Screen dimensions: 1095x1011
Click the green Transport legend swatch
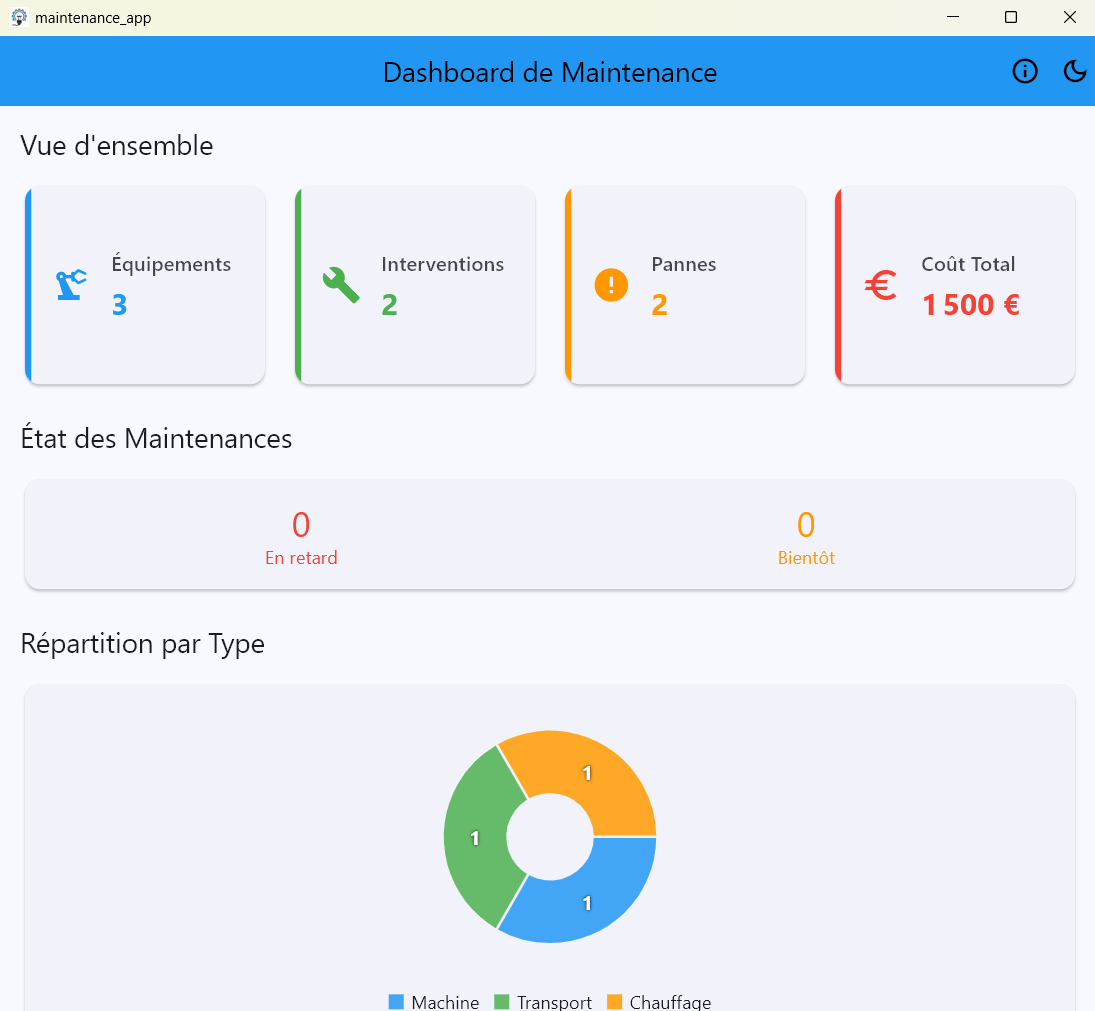coord(501,1002)
